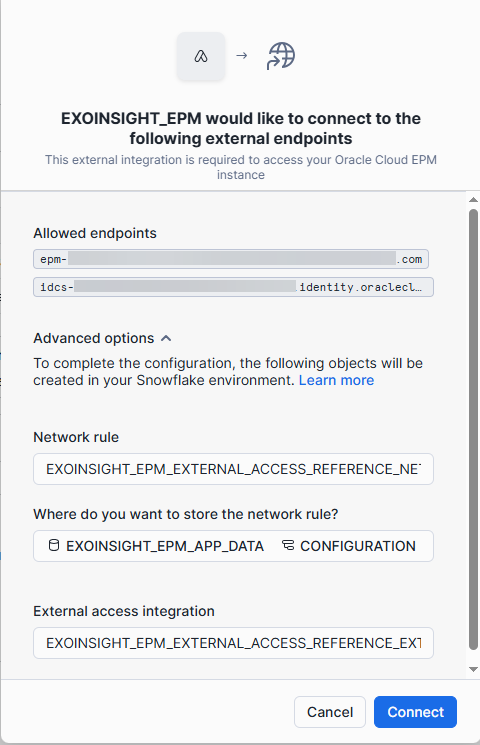480x745 pixels.
Task: Select the CONFIGURATION schema in location field
Action: [357, 546]
